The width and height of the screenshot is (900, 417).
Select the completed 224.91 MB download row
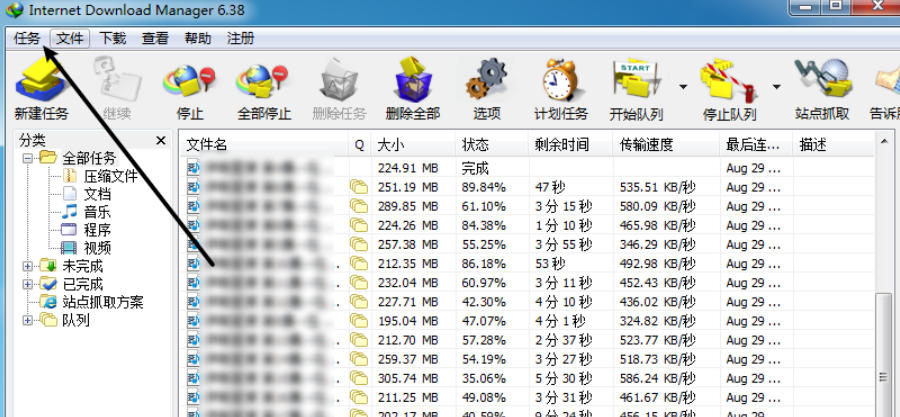527,168
